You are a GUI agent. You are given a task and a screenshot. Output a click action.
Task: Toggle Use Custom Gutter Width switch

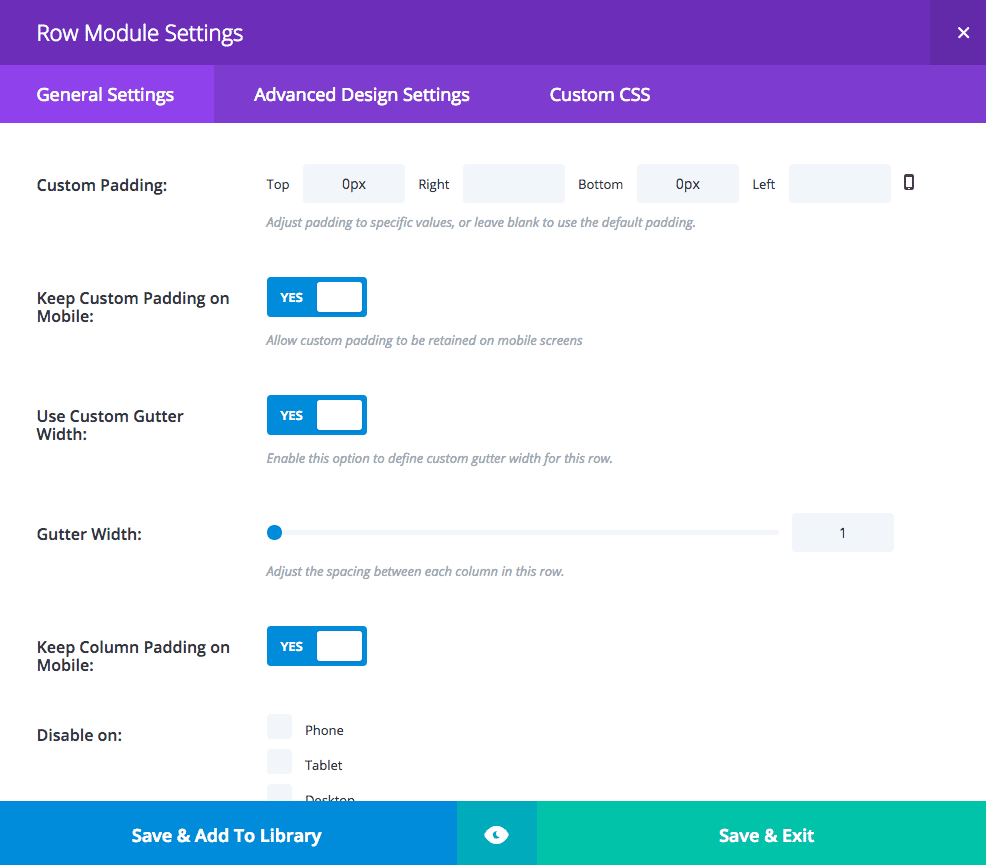point(317,415)
